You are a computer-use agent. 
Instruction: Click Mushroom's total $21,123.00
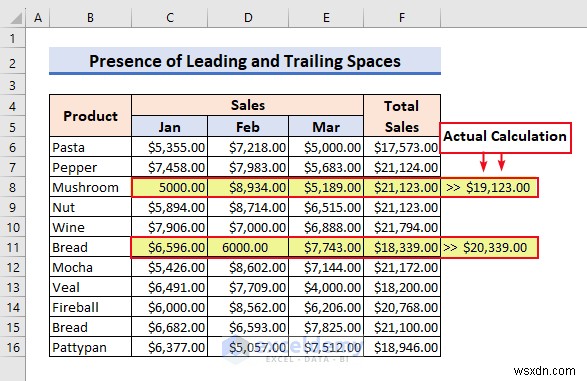point(402,187)
